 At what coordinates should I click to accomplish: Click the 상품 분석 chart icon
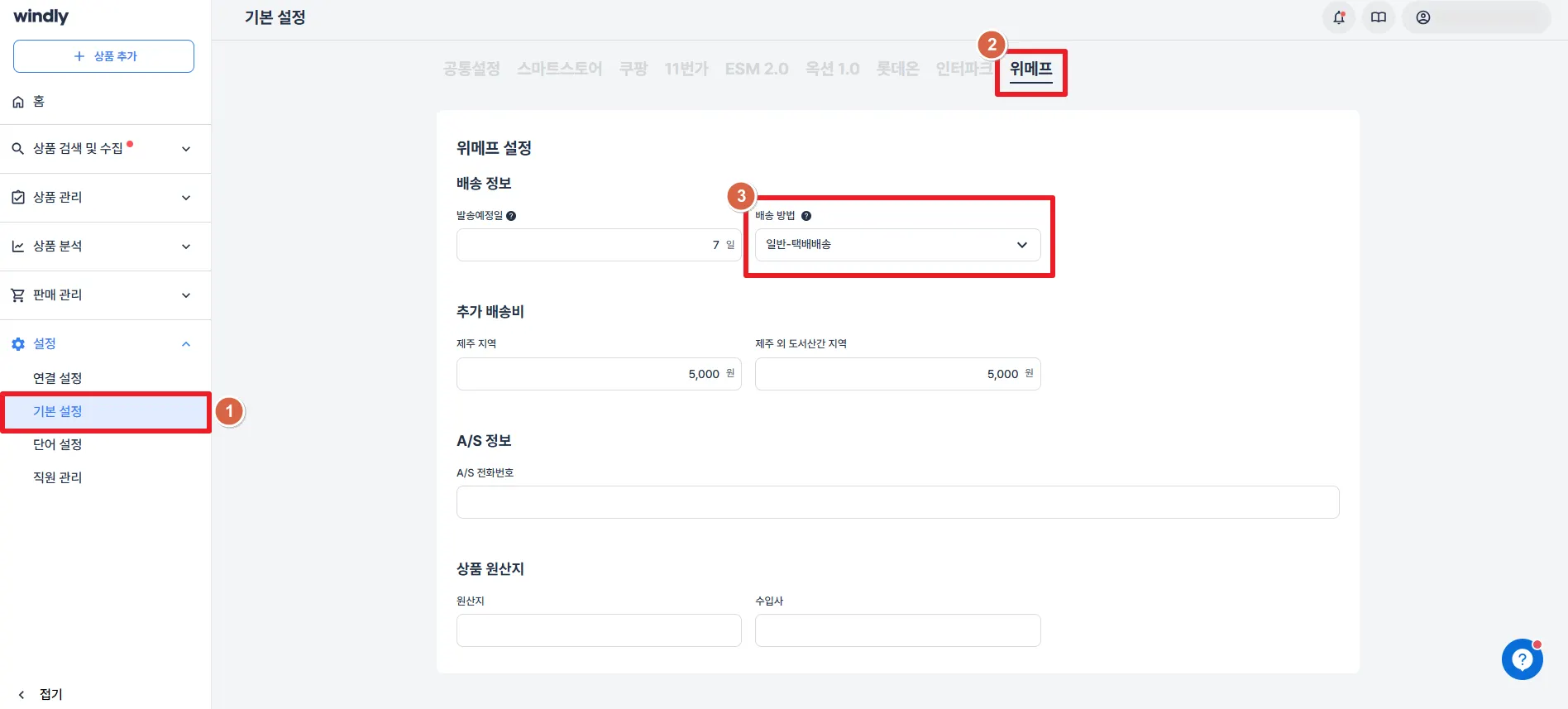click(17, 247)
